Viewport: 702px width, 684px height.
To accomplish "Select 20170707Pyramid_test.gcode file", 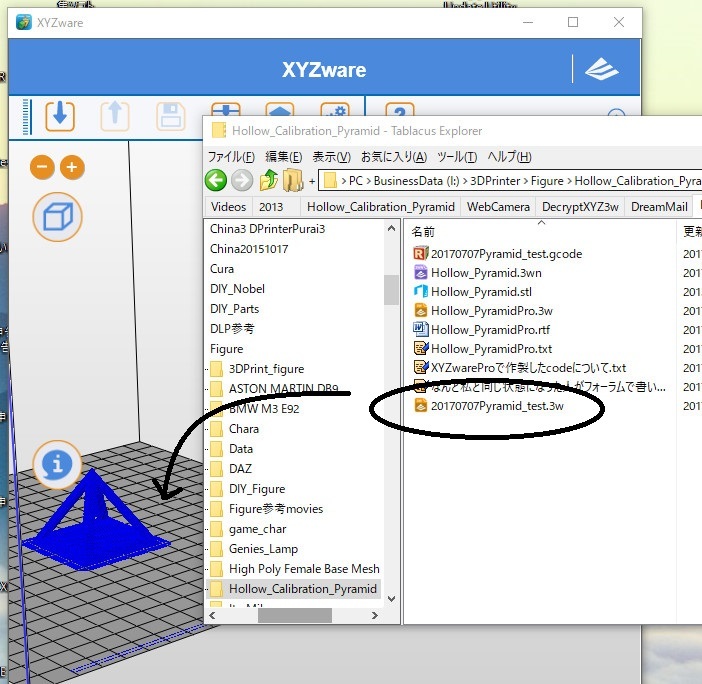I will point(506,254).
